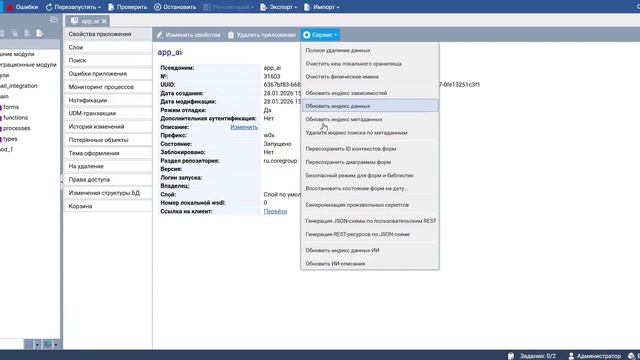Expand the Перезапустить dropdown arrow
Image resolution: width=640 pixels, height=360 pixels.
[x=99, y=7]
